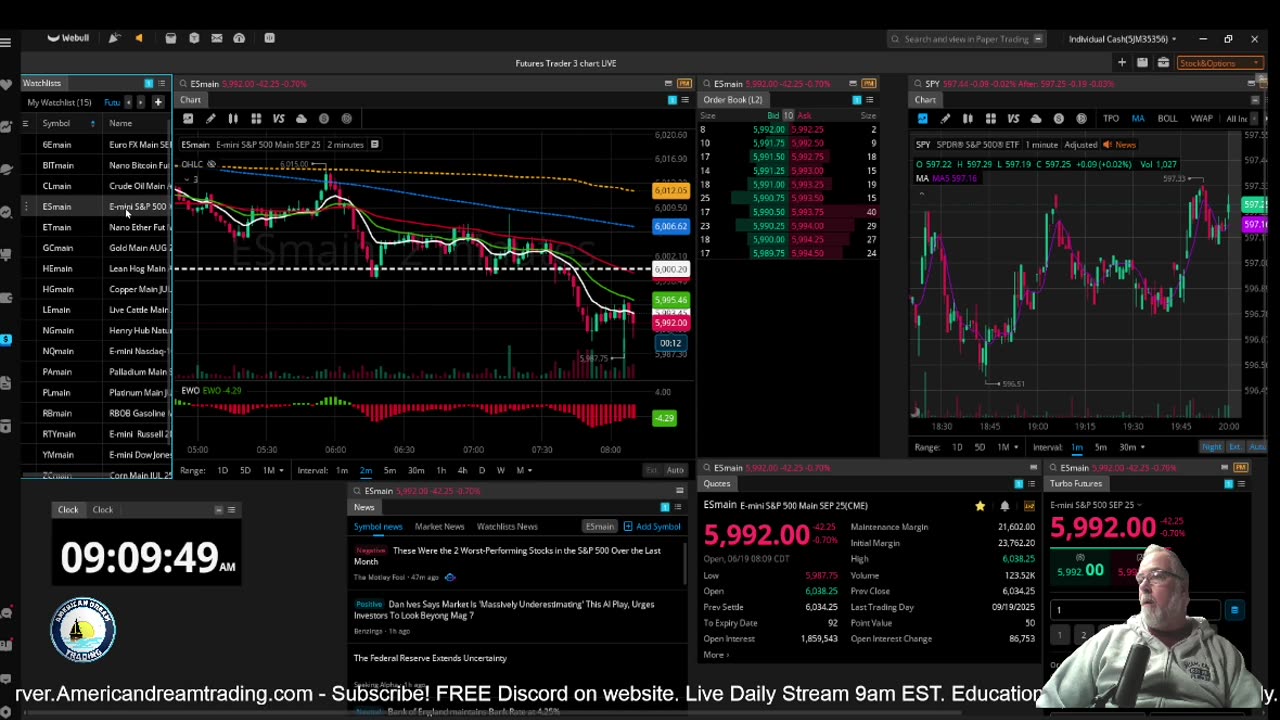Click the dollar circle icon on ESmain chart
This screenshot has width=1280, height=720.
tap(324, 119)
